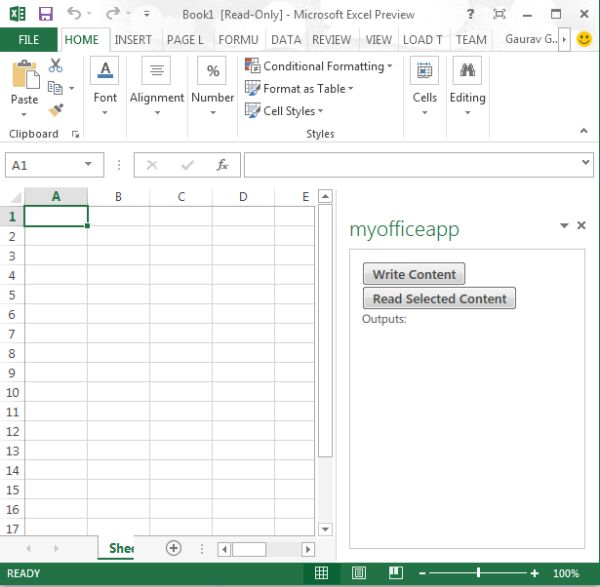Select column D header
The height and width of the screenshot is (587, 600).
(243, 197)
